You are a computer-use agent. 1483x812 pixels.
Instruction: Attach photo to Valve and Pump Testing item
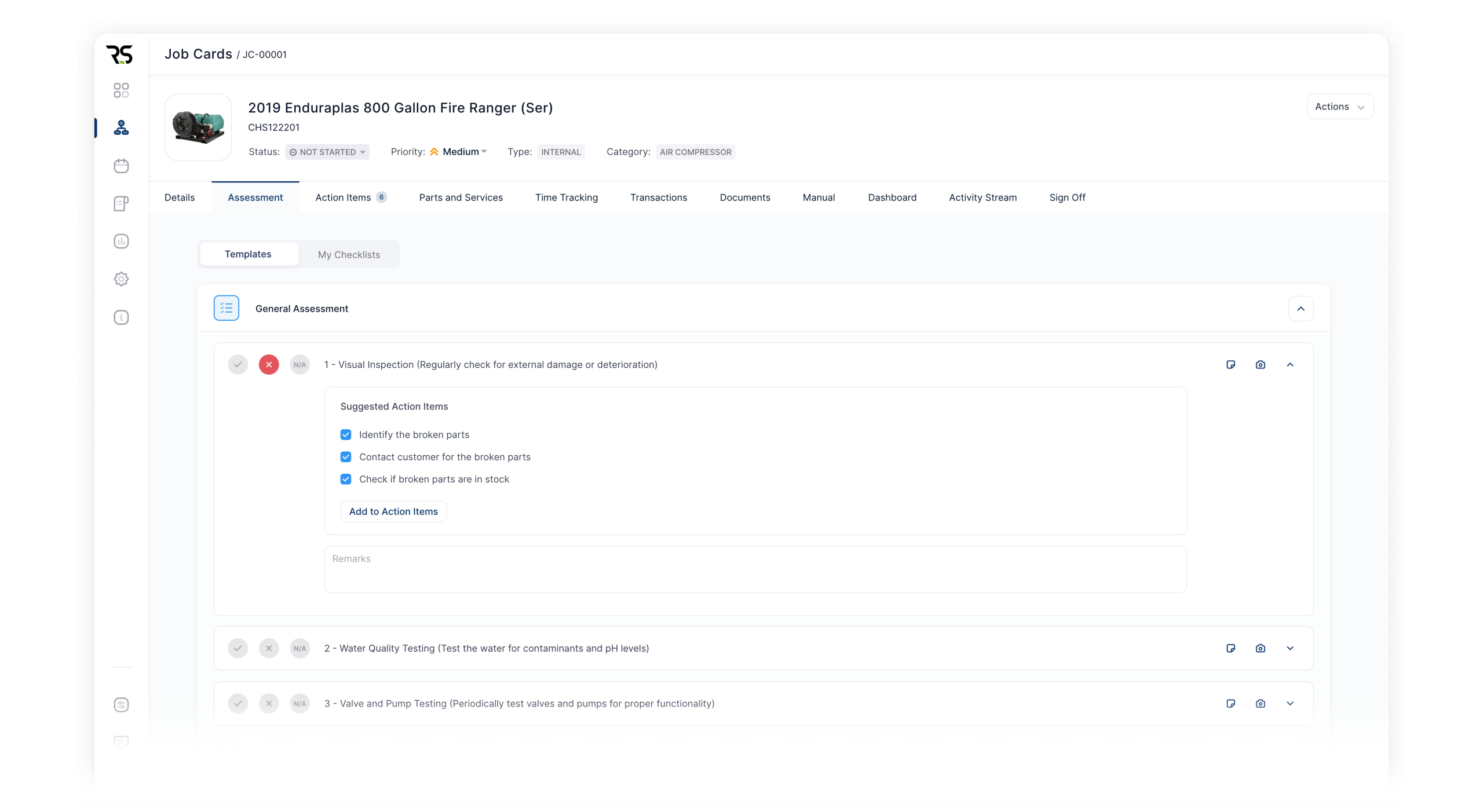(1260, 703)
